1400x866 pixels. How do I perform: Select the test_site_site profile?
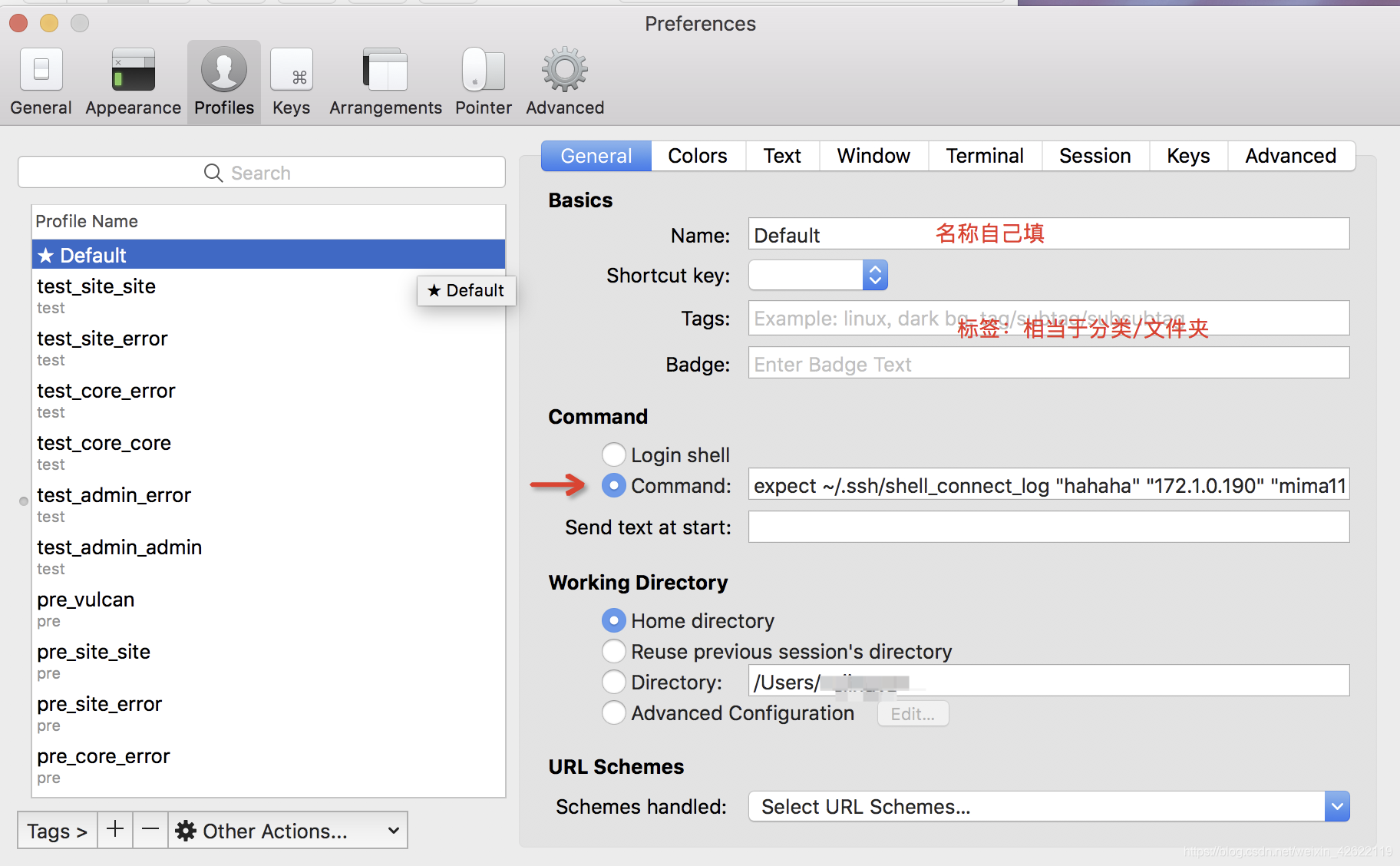tap(269, 296)
